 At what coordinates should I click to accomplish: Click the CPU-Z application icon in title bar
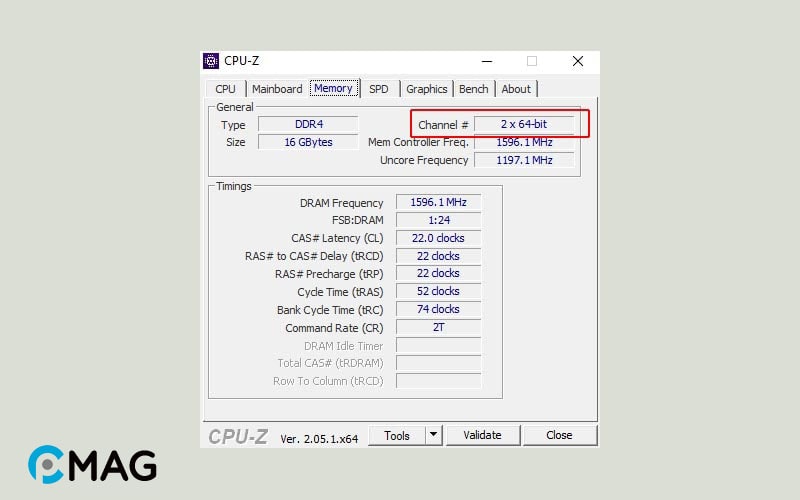point(211,61)
